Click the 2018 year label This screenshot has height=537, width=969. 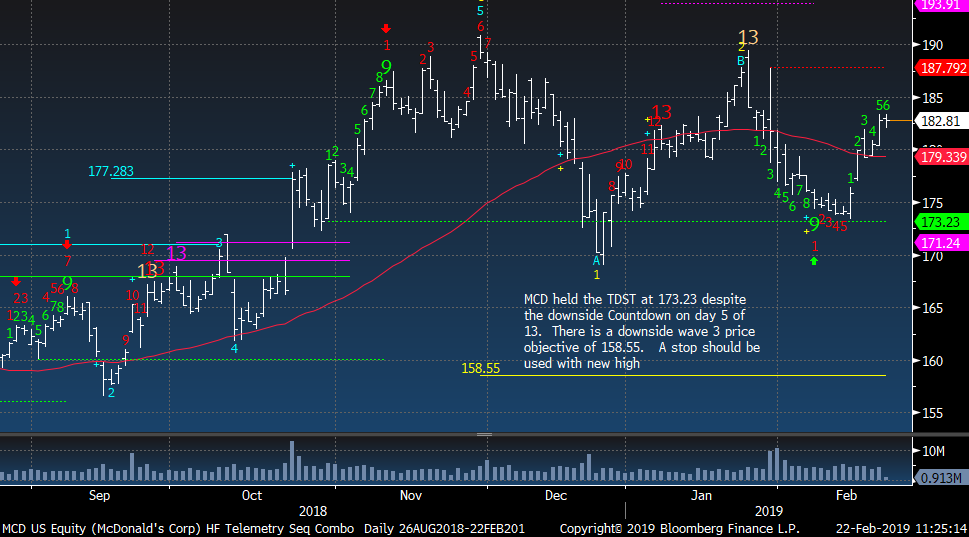point(313,512)
